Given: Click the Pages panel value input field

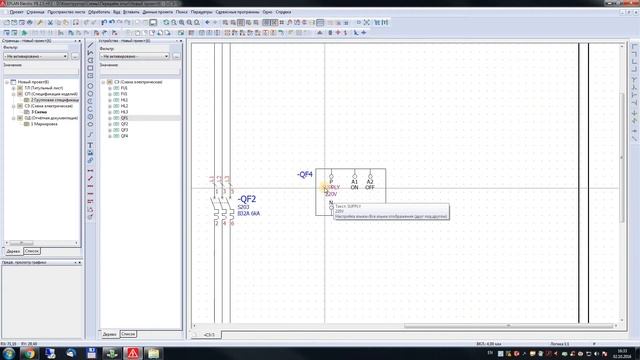Looking at the screenshot, I should (41, 71).
